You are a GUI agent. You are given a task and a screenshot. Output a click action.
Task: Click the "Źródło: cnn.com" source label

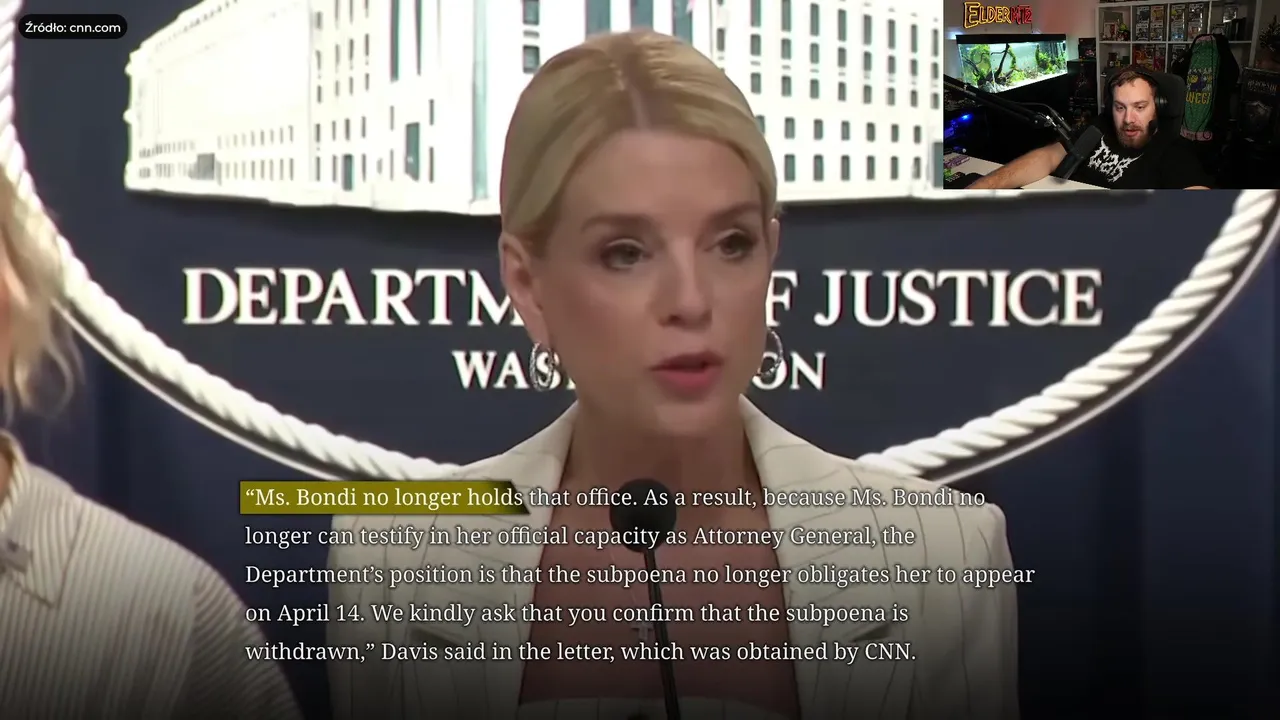pyautogui.click(x=73, y=27)
